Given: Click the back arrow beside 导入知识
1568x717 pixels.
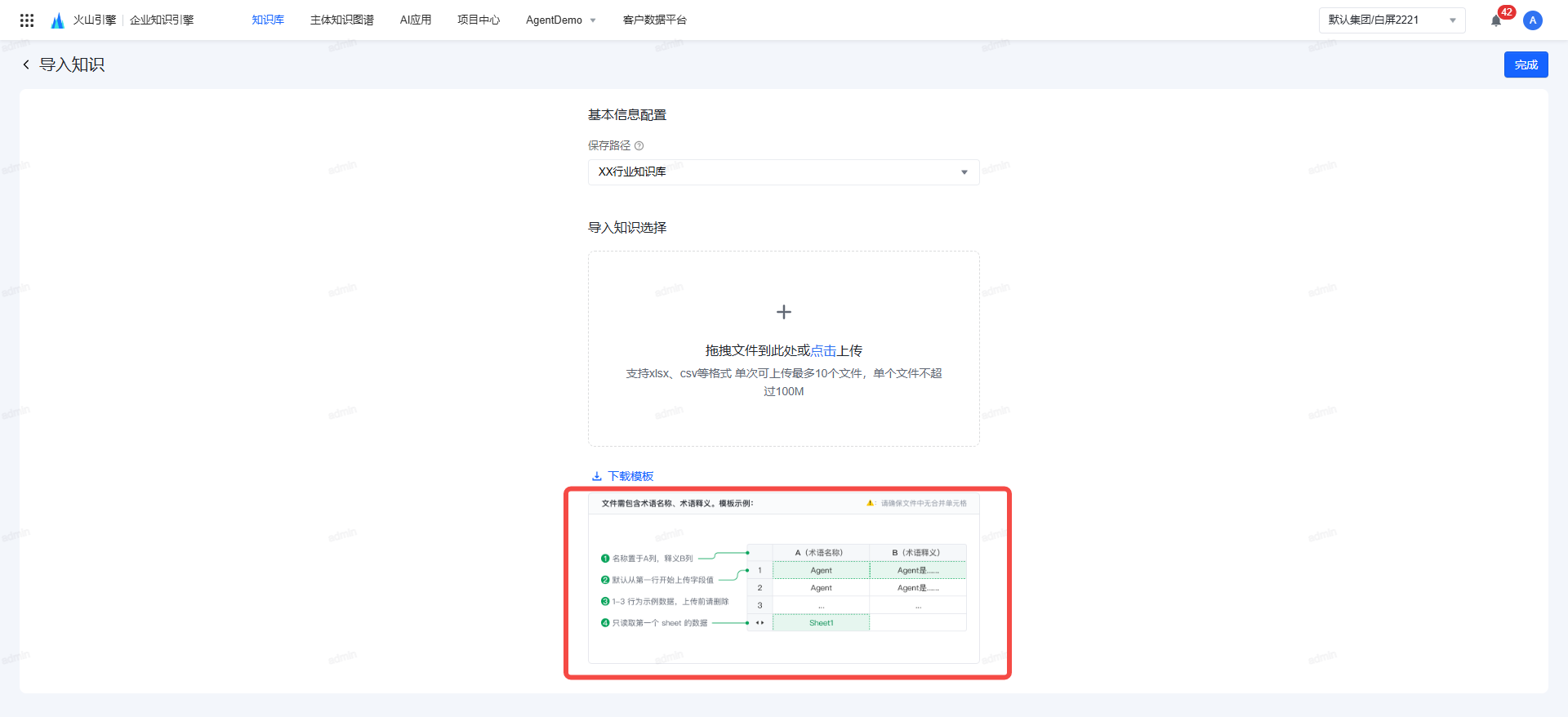Looking at the screenshot, I should (x=26, y=65).
